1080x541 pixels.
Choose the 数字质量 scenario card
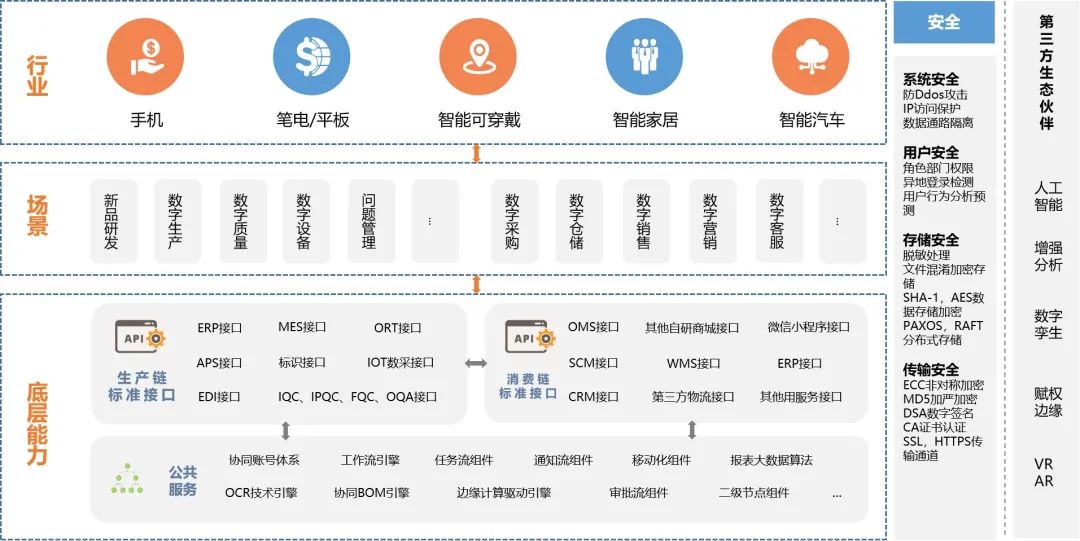click(243, 221)
